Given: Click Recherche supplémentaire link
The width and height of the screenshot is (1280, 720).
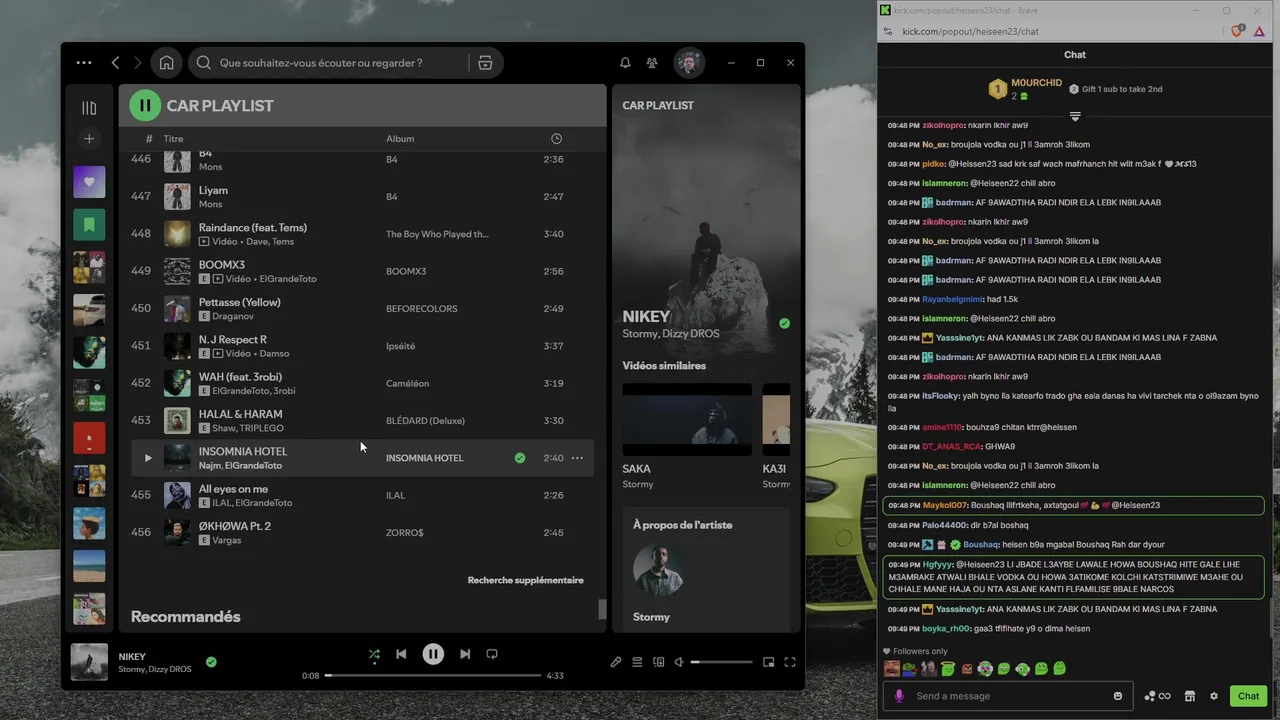Looking at the screenshot, I should [x=526, y=580].
